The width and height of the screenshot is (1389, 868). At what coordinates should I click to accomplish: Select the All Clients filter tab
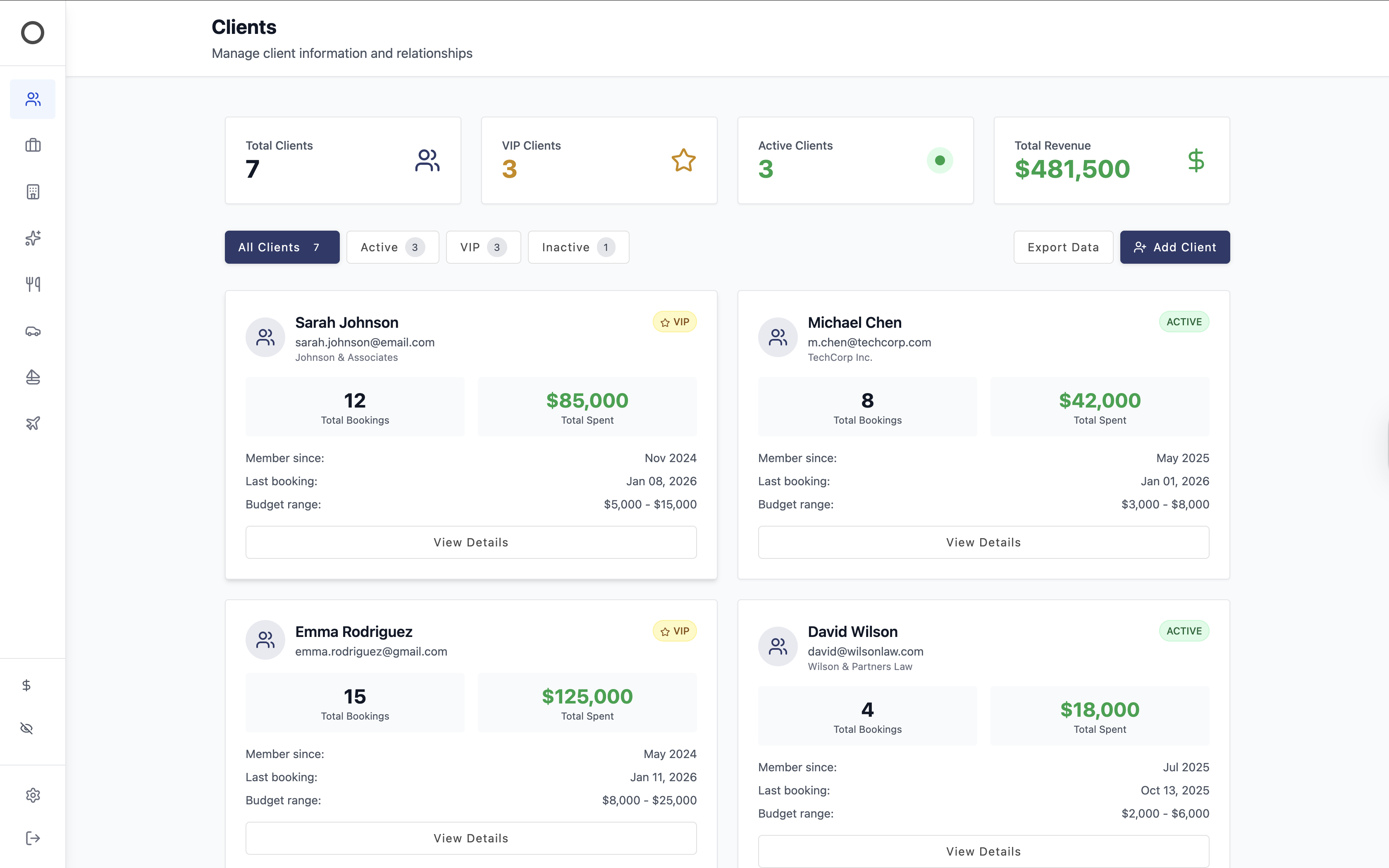coord(282,248)
